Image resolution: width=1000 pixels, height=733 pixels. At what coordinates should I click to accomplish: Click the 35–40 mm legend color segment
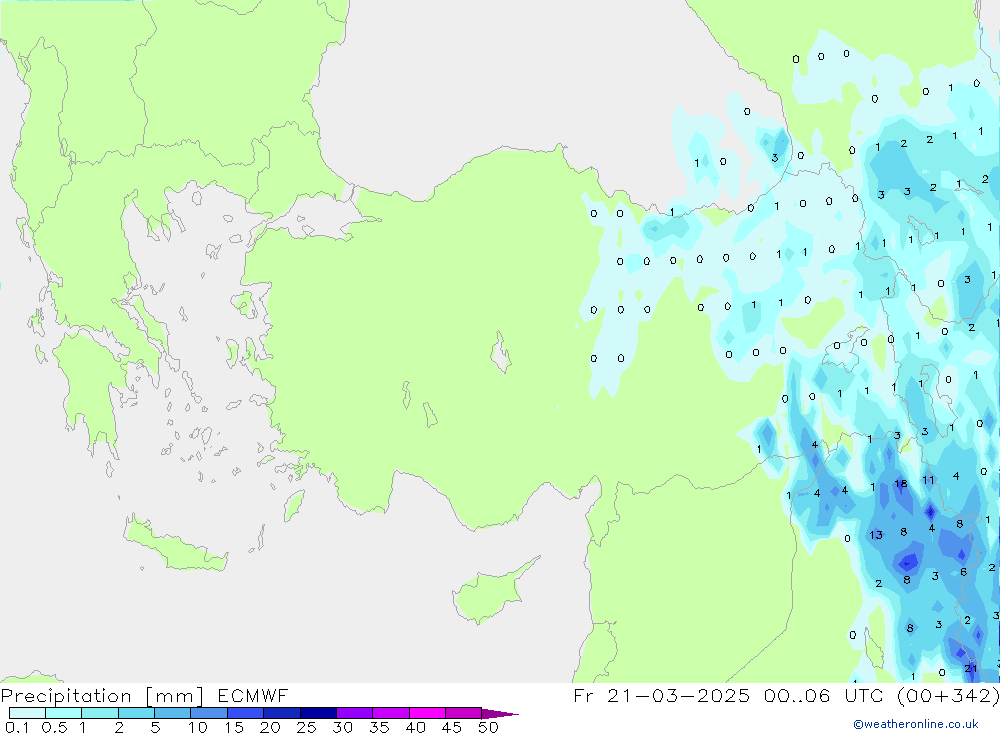click(391, 713)
